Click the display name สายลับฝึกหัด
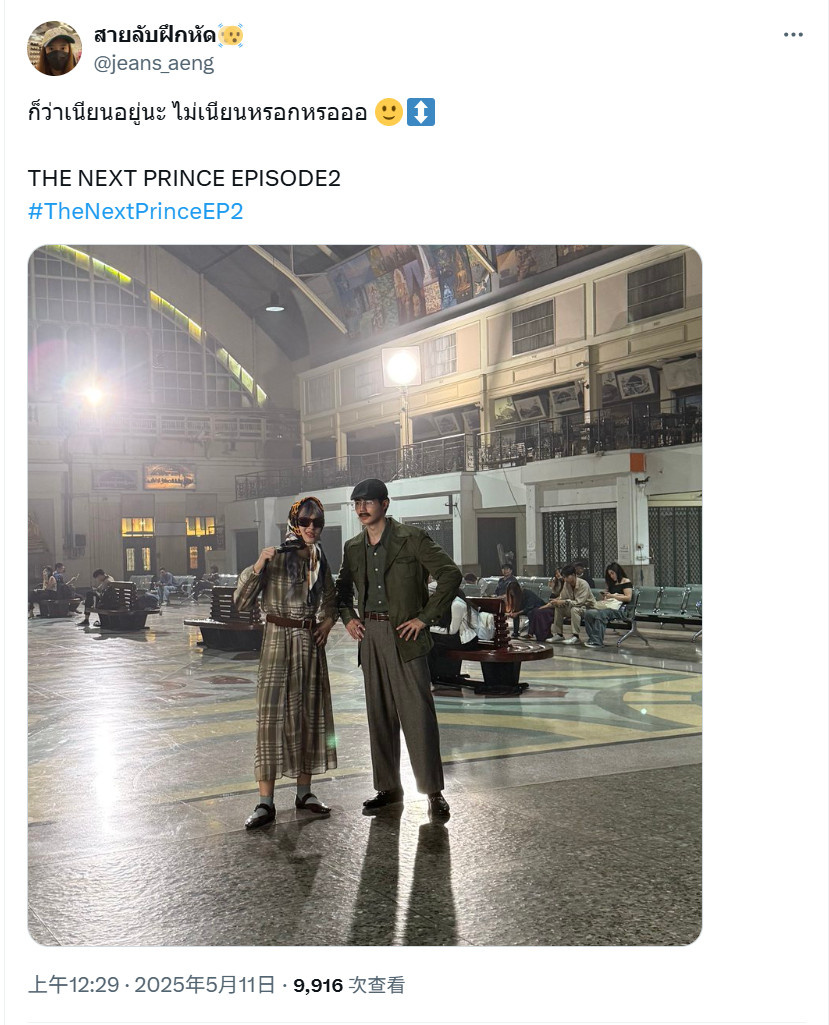This screenshot has height=1025, width=829. (x=154, y=35)
